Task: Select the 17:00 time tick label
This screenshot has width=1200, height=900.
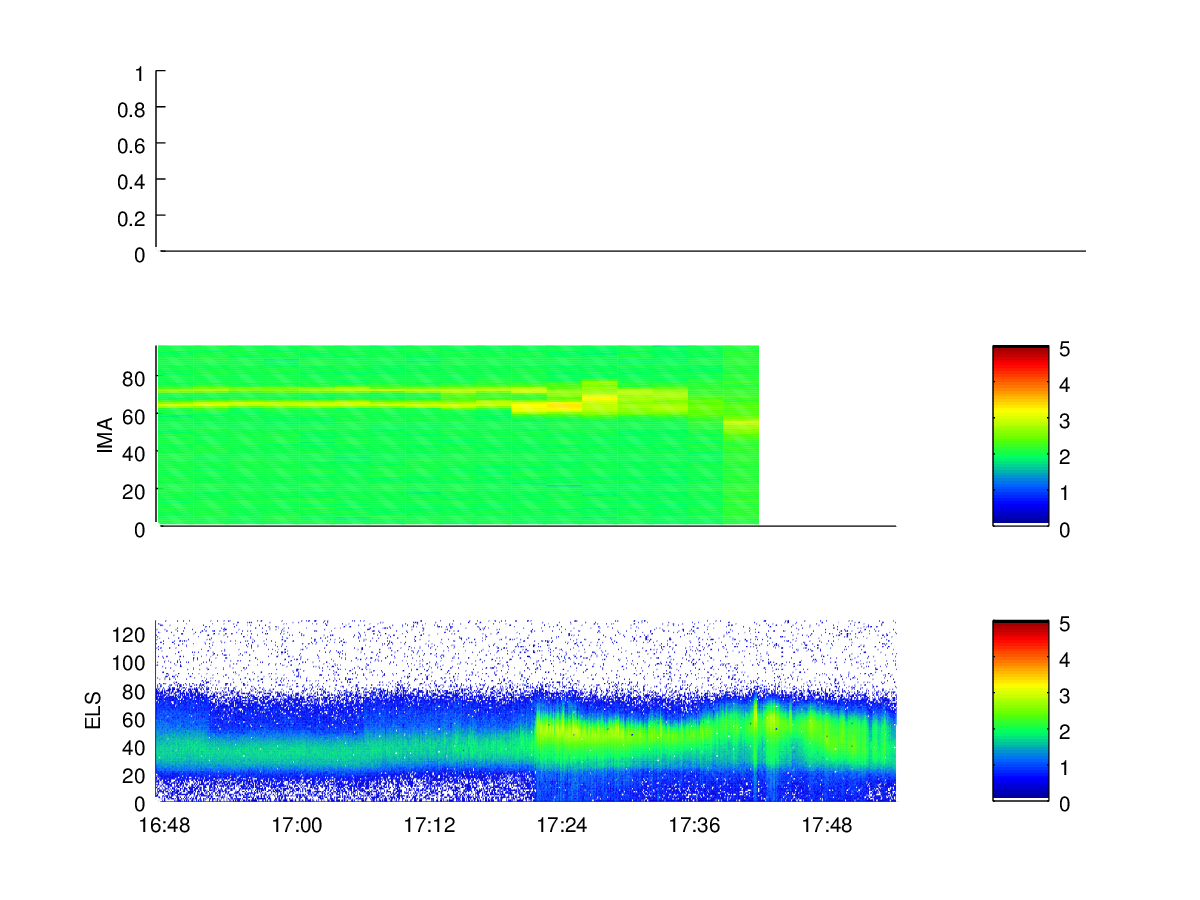Action: pyautogui.click(x=298, y=826)
